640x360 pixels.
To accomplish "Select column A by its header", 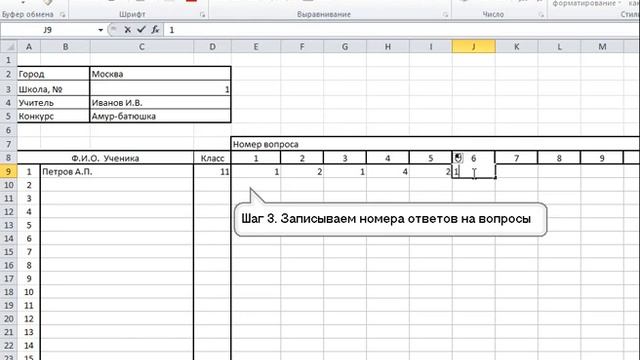I will tap(29, 47).
